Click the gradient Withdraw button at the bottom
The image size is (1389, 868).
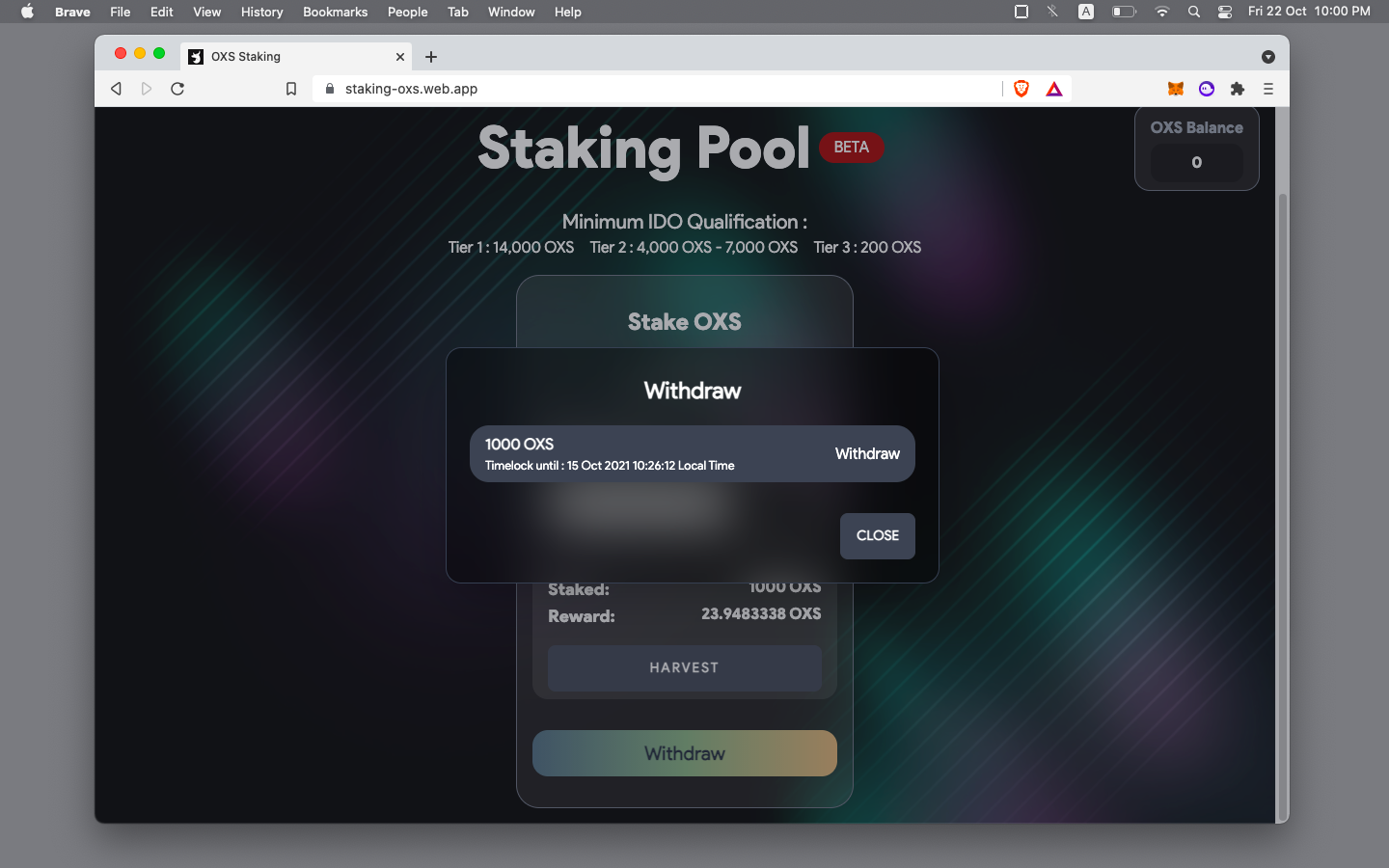(x=685, y=753)
